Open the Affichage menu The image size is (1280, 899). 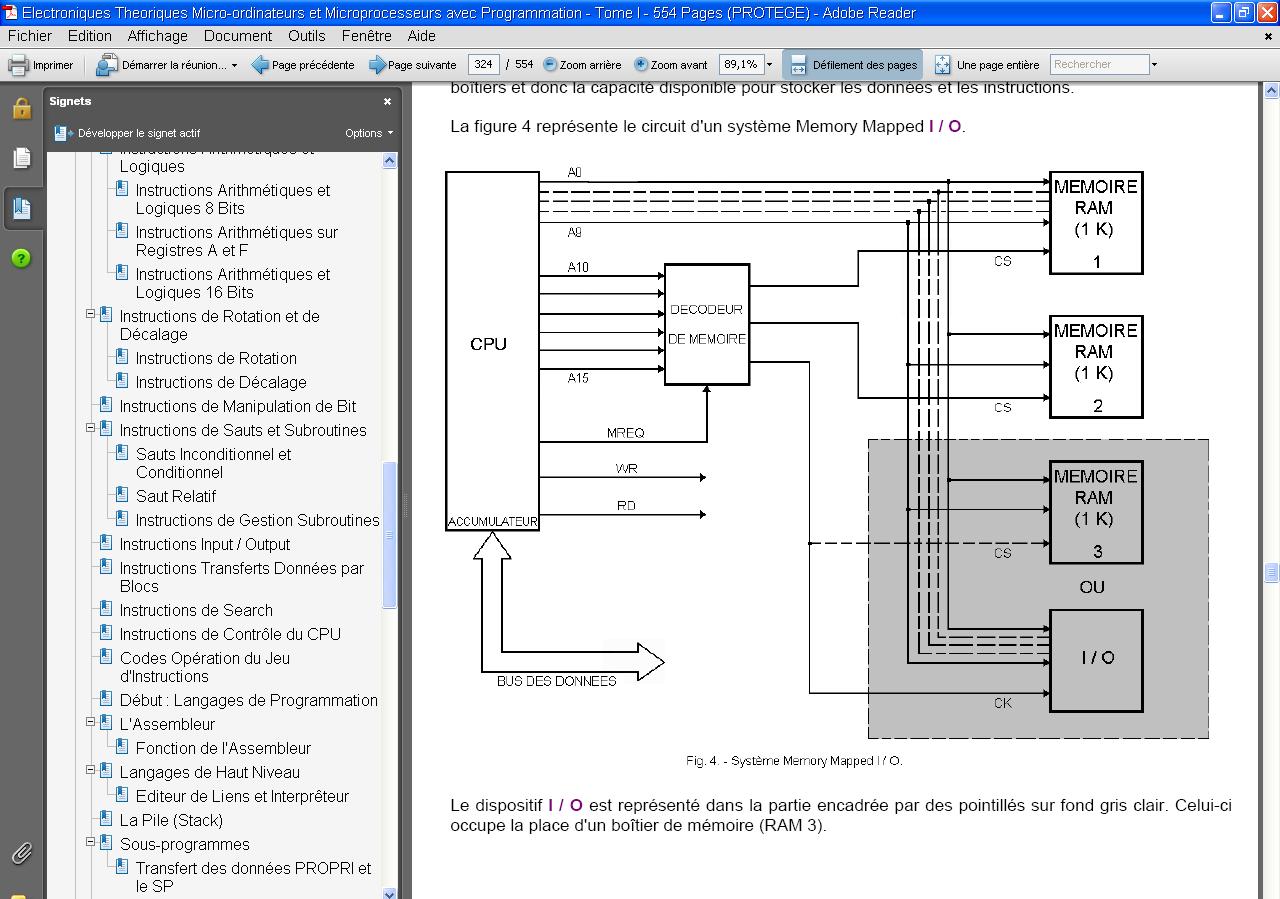point(157,35)
